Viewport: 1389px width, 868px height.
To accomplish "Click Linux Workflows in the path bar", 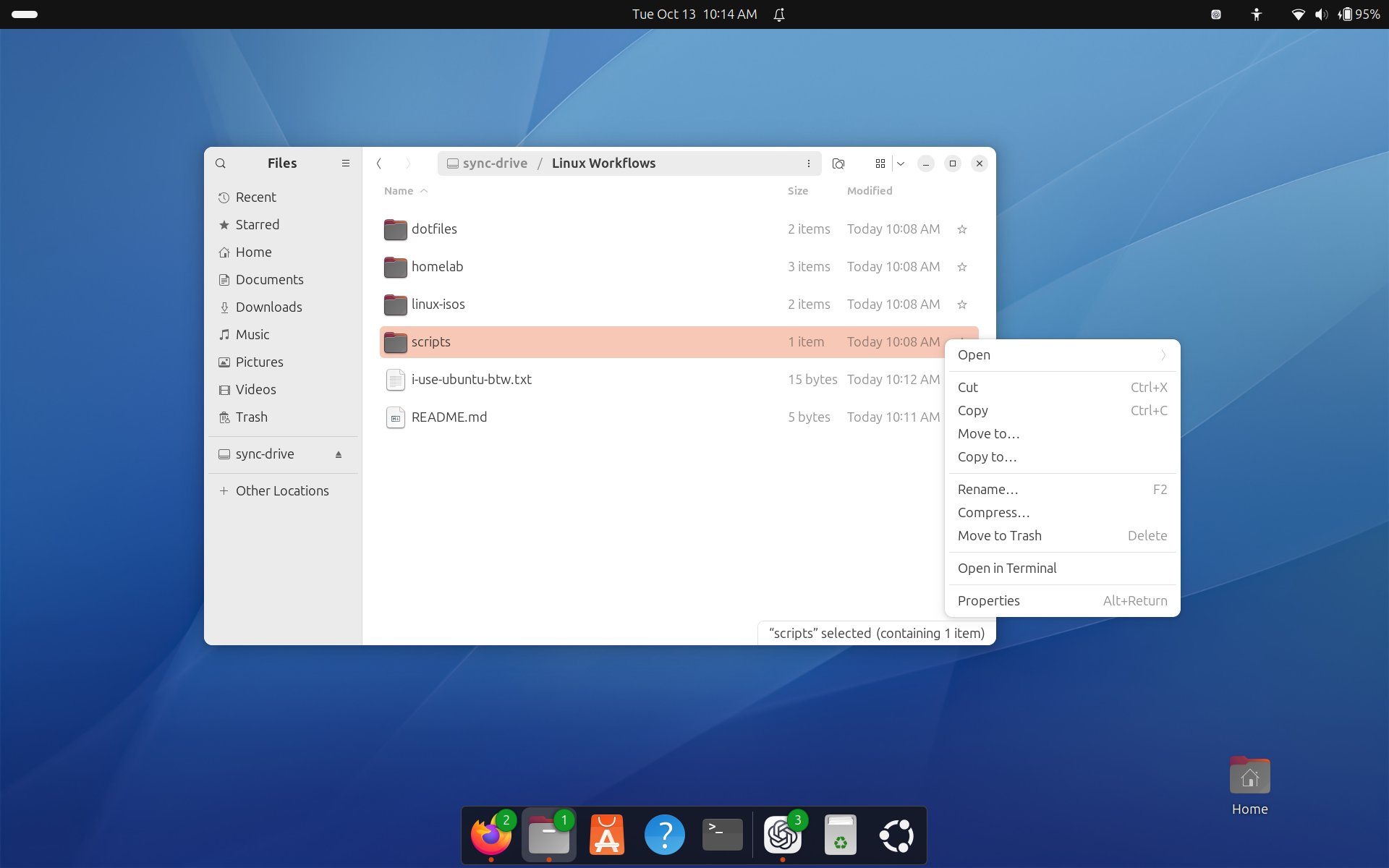I will pyautogui.click(x=603, y=163).
